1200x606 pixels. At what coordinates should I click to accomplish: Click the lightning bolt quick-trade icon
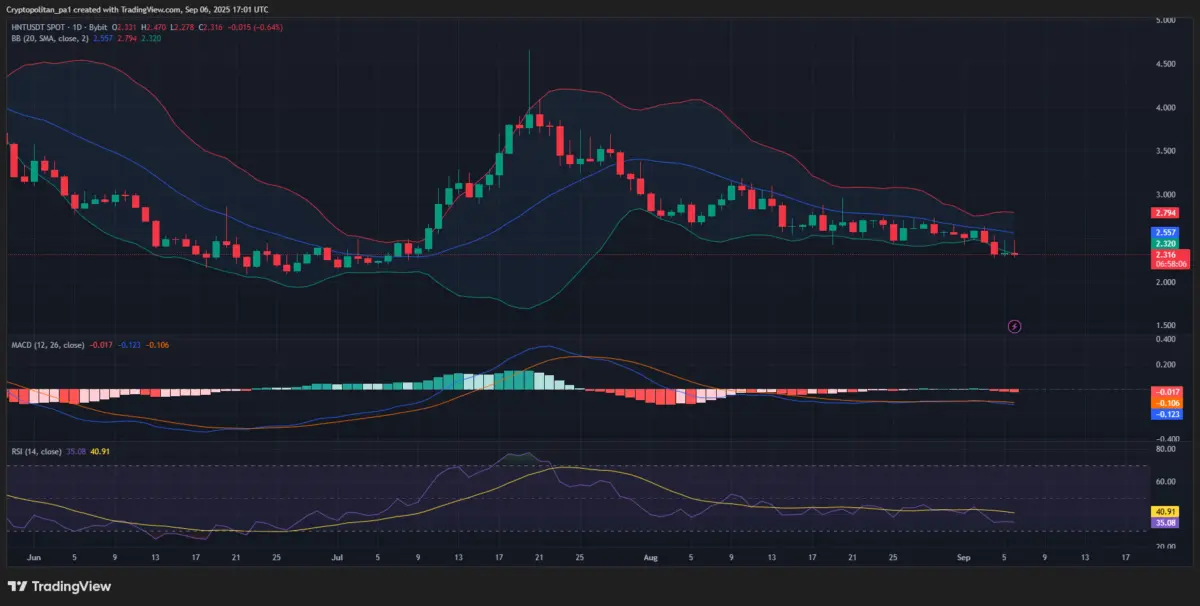(1014, 327)
